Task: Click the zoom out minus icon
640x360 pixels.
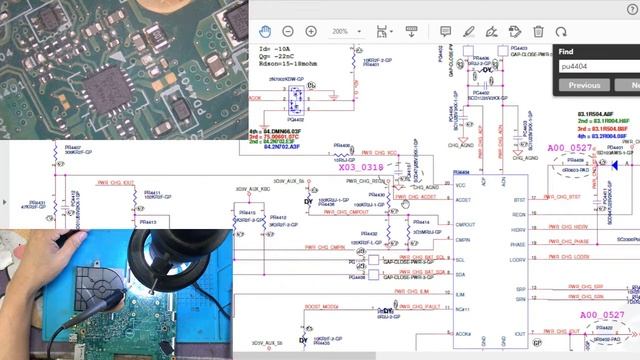Action: (288, 31)
